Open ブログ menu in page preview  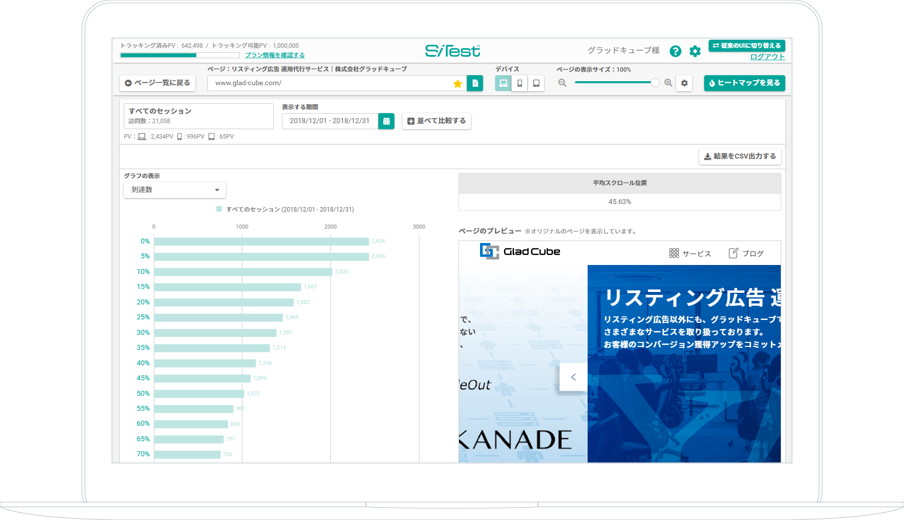[x=746, y=254]
